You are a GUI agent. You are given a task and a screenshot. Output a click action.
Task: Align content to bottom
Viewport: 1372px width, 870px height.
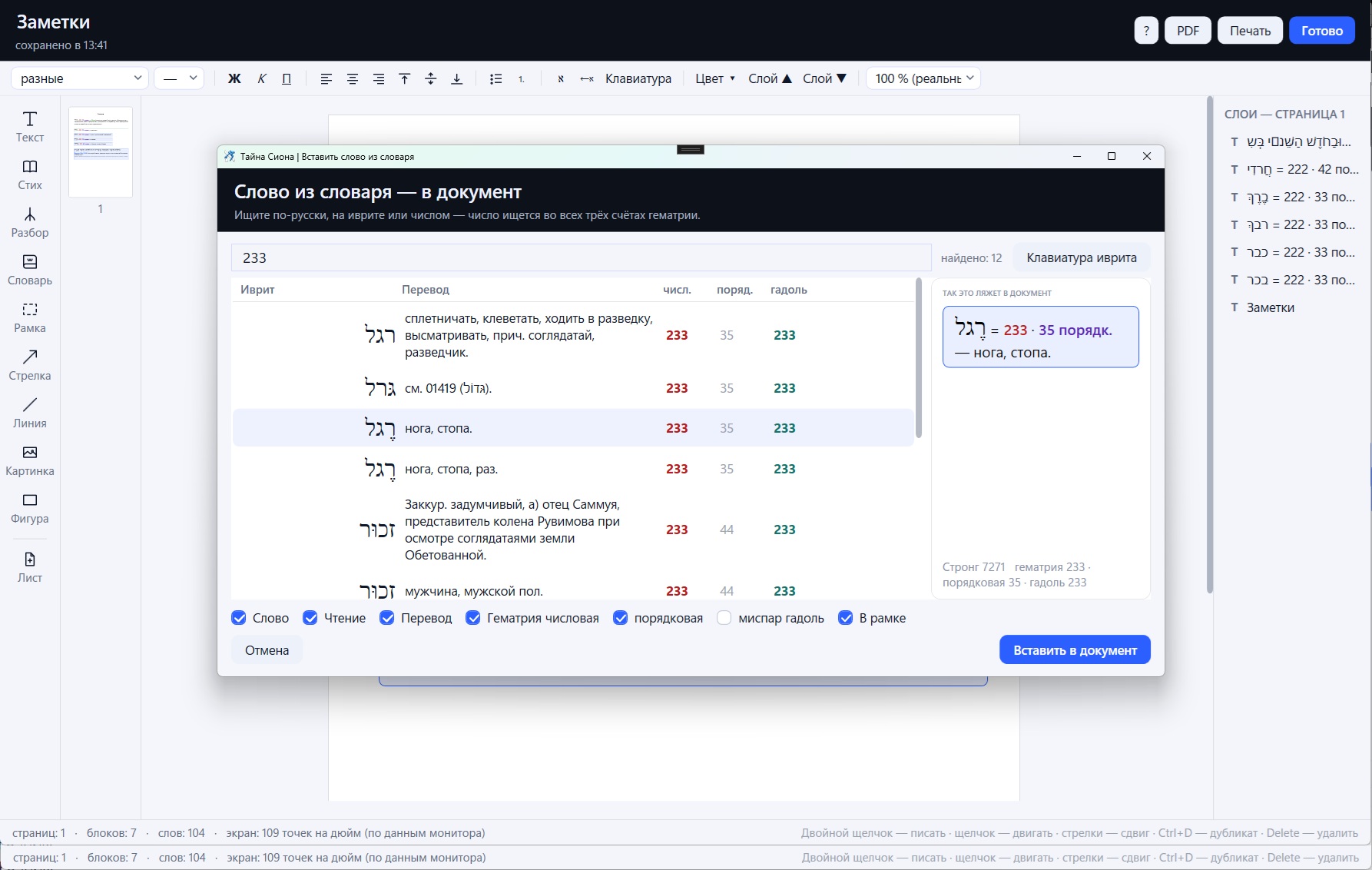click(457, 78)
